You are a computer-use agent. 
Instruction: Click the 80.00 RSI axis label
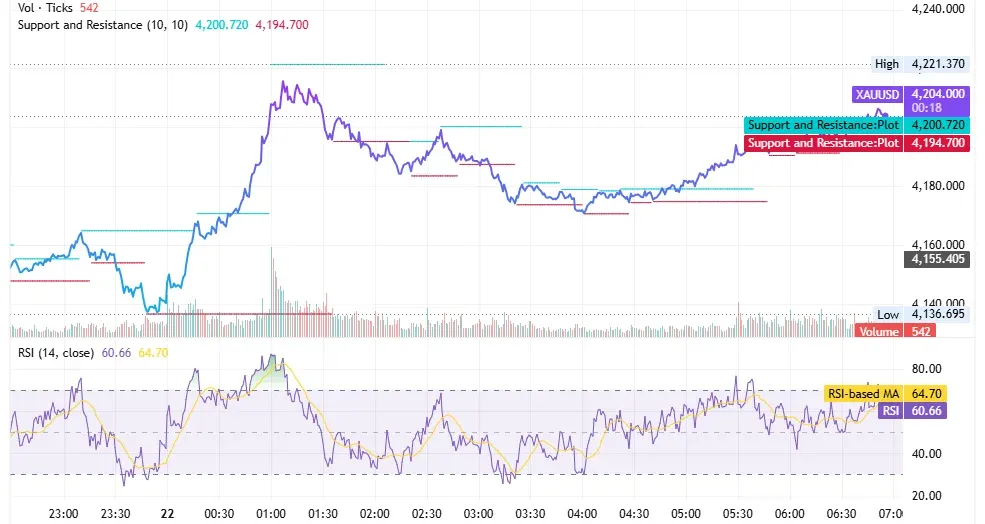coord(927,369)
